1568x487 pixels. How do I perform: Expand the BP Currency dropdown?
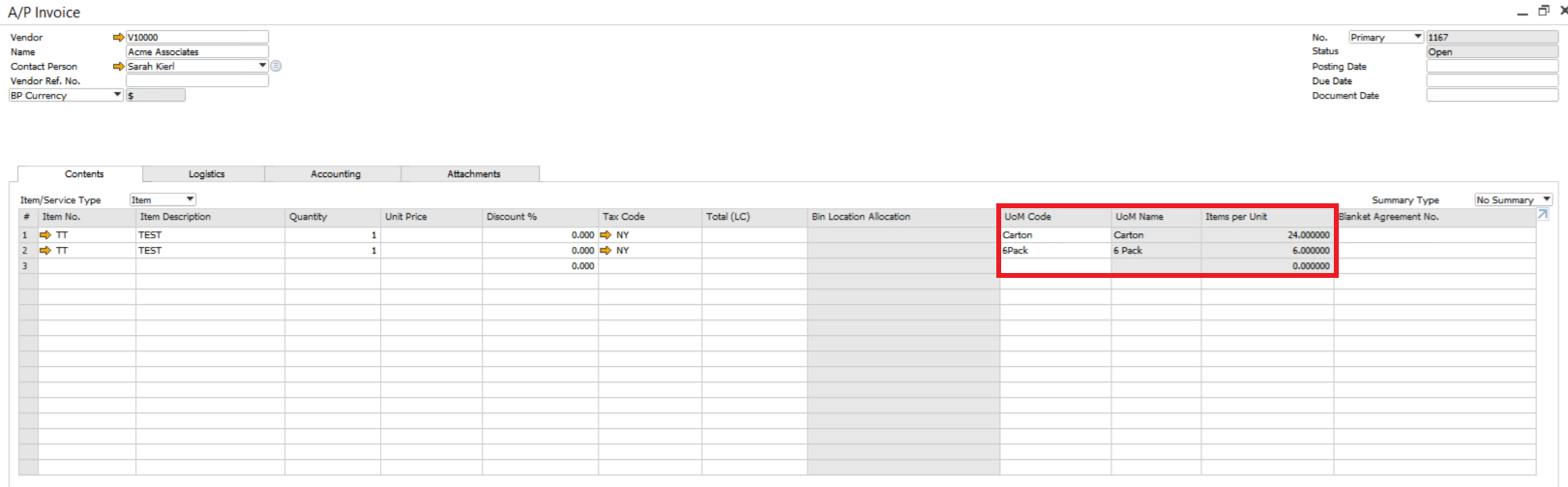pyautogui.click(x=117, y=95)
